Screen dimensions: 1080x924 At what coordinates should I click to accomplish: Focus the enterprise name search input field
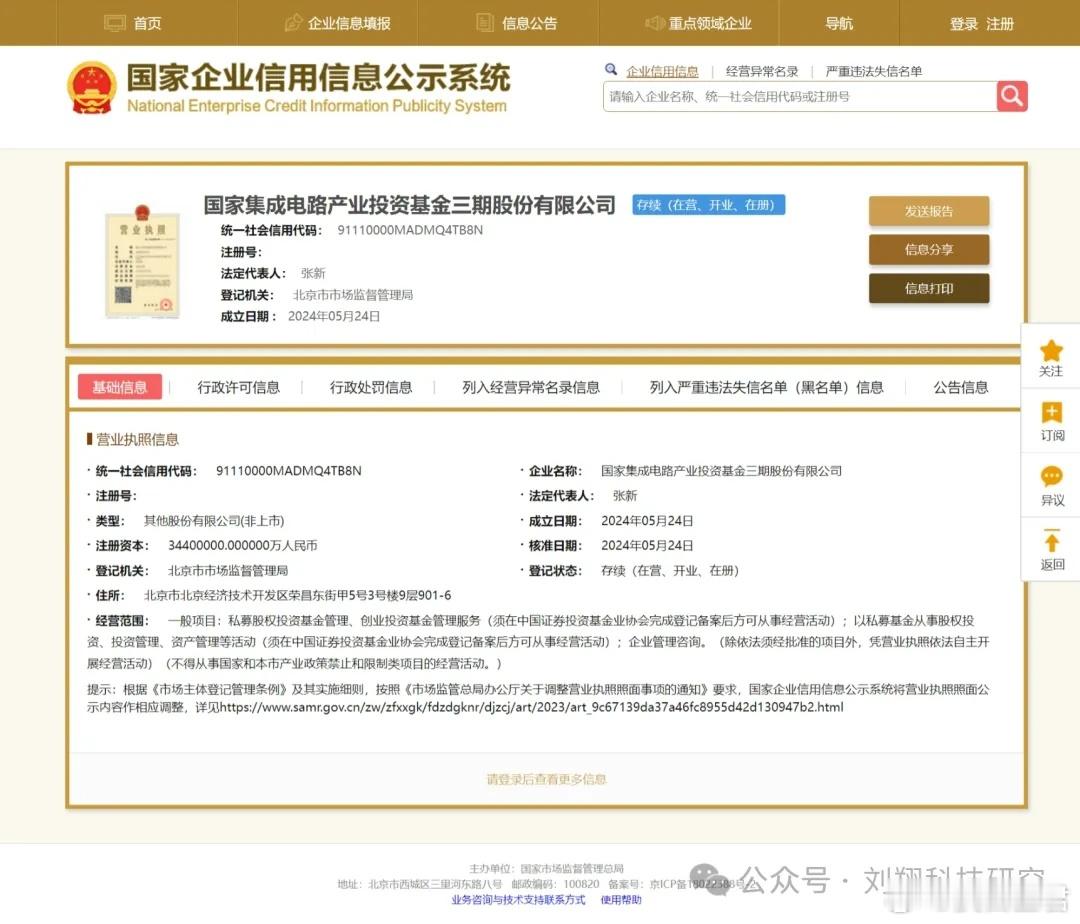[x=800, y=96]
